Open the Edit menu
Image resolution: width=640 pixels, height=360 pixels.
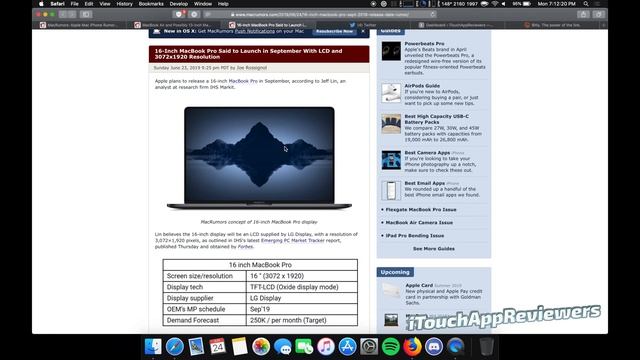(x=89, y=4)
